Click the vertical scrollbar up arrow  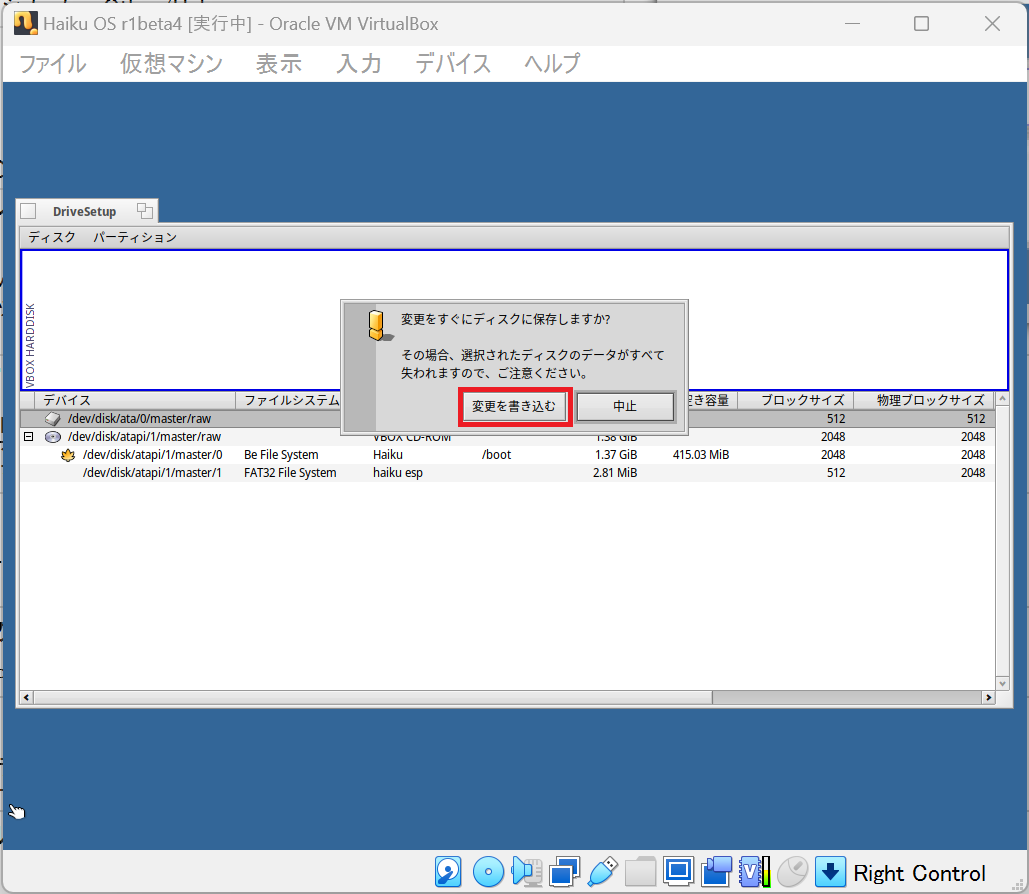(1002, 398)
